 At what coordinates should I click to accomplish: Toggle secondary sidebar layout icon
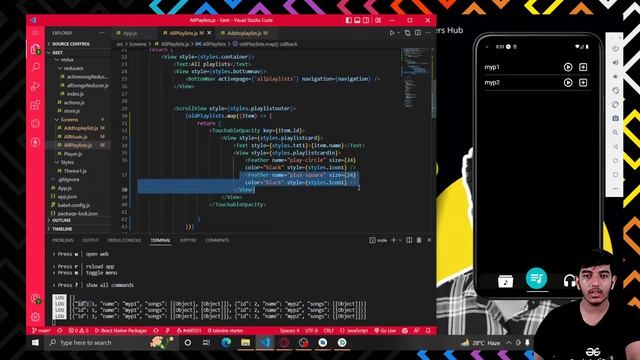pos(366,20)
